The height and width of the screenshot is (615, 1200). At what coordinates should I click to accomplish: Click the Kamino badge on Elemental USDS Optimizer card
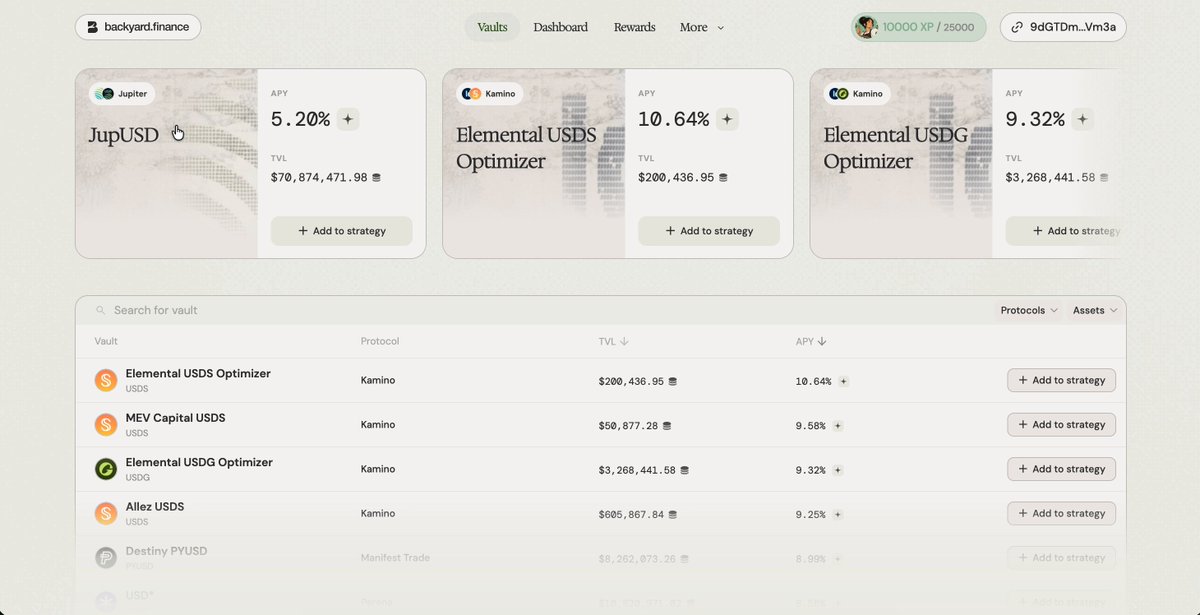tap(489, 94)
